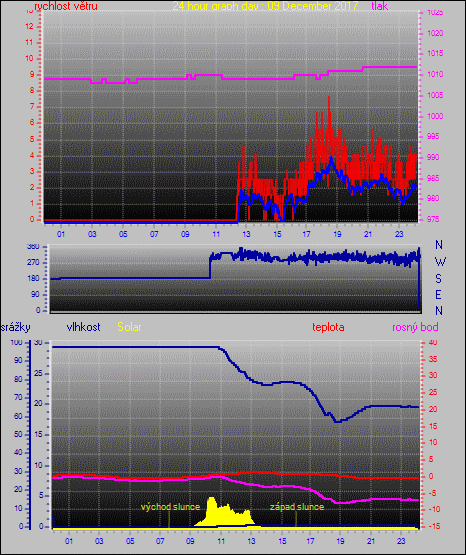
Task: Click the 270 degree wind direction tick
Action: pyautogui.click(x=33, y=262)
